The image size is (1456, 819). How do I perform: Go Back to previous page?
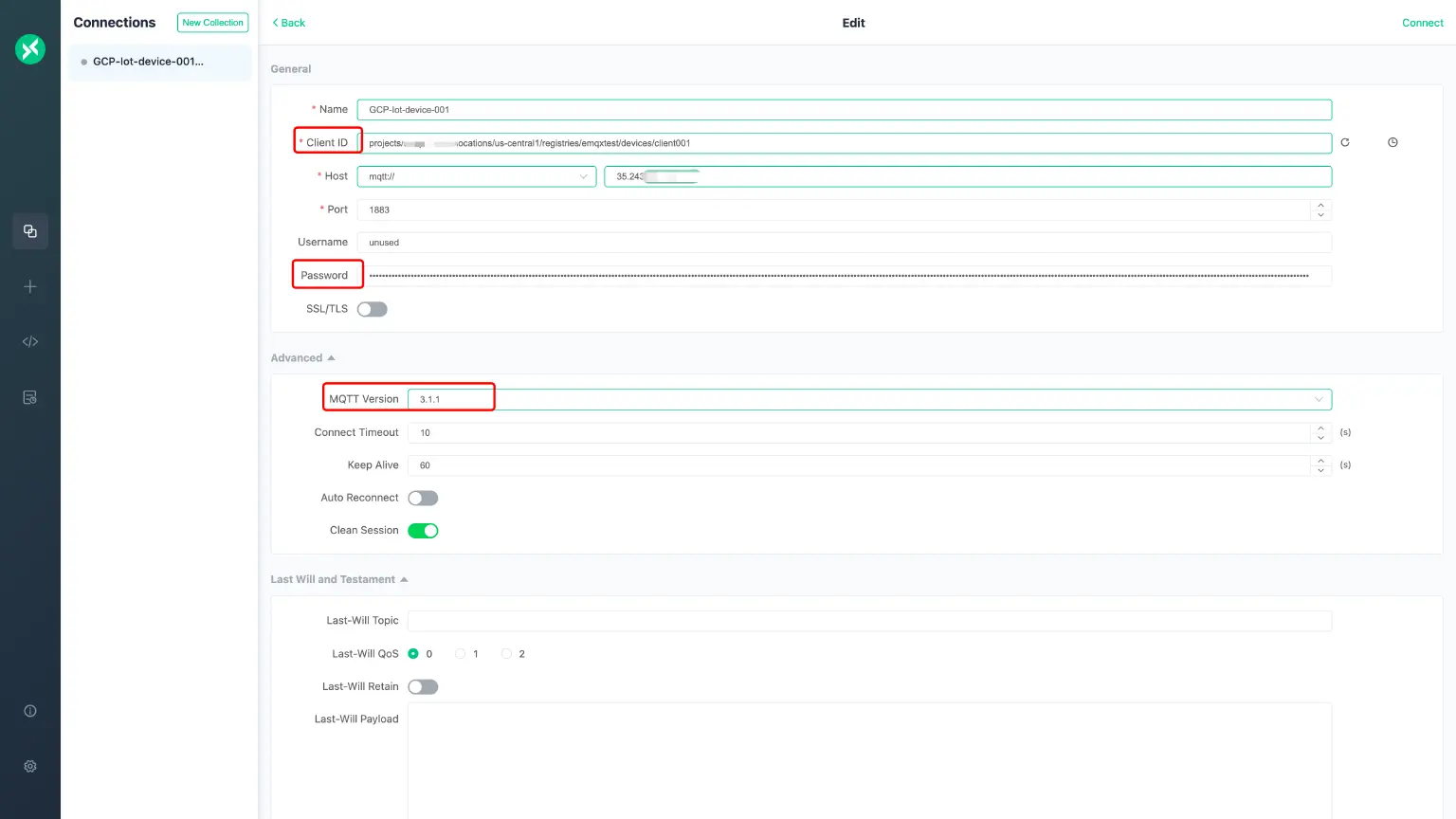click(289, 23)
